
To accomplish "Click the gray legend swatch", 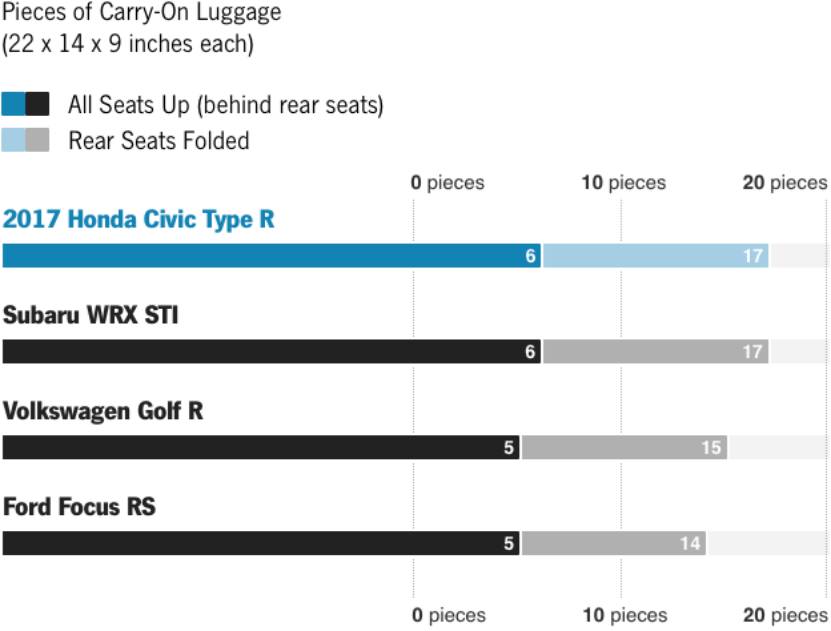I will 38,141.
